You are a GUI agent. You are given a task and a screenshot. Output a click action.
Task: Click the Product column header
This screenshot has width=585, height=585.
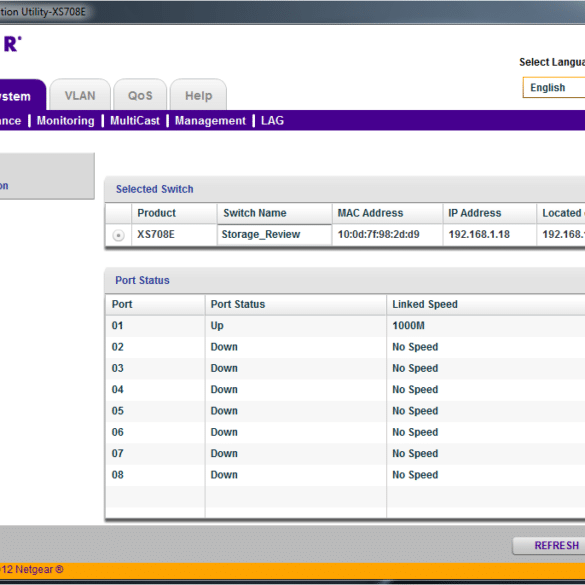174,213
